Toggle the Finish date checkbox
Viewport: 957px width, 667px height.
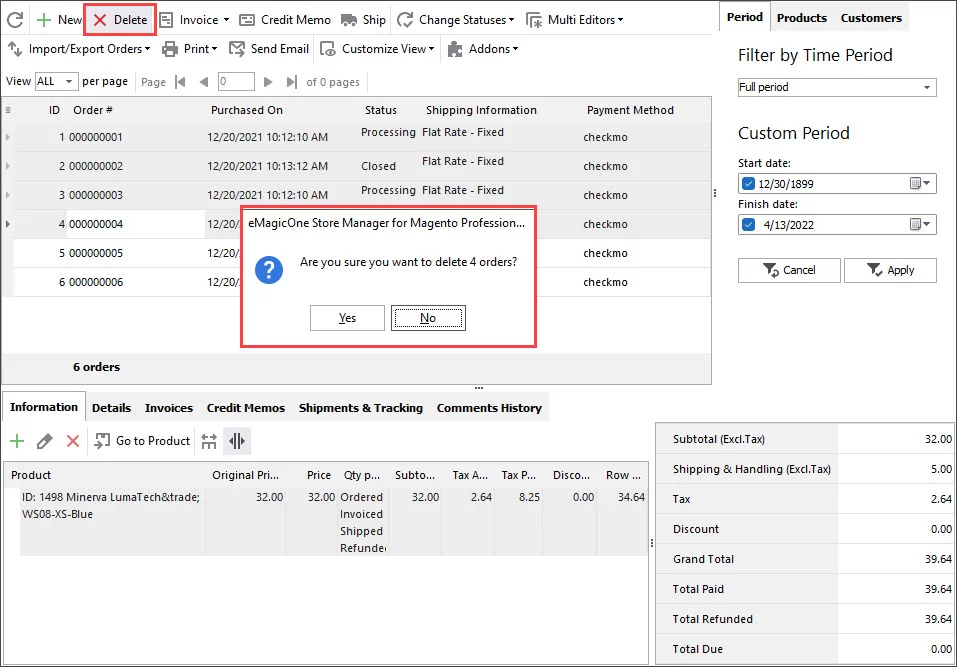pyautogui.click(x=748, y=225)
